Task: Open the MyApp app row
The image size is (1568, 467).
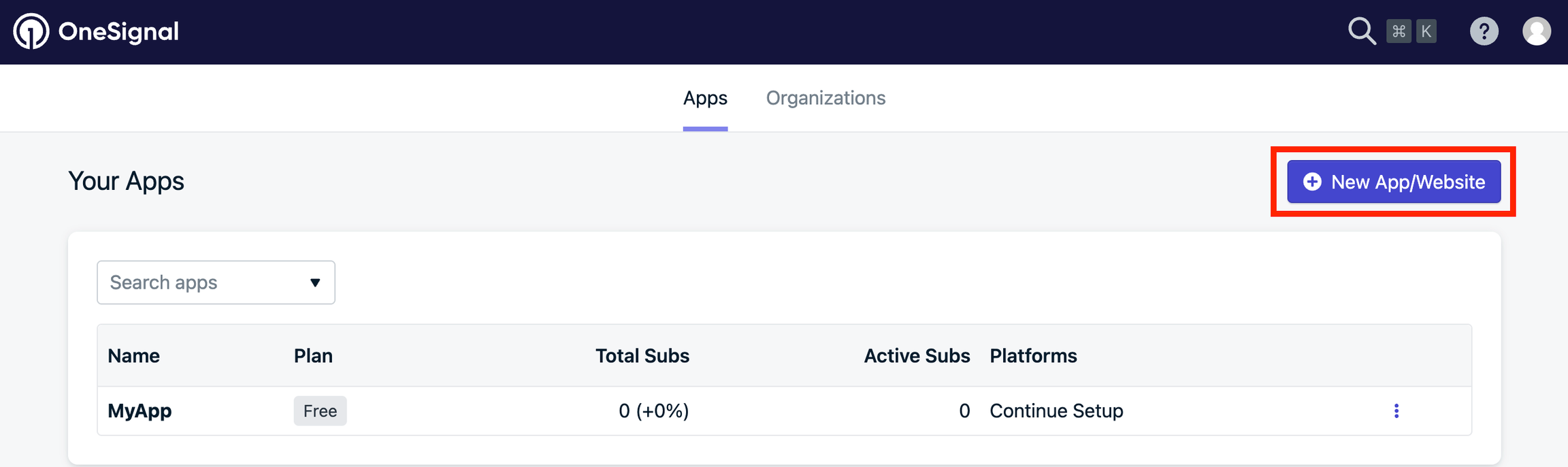Action: click(x=784, y=410)
